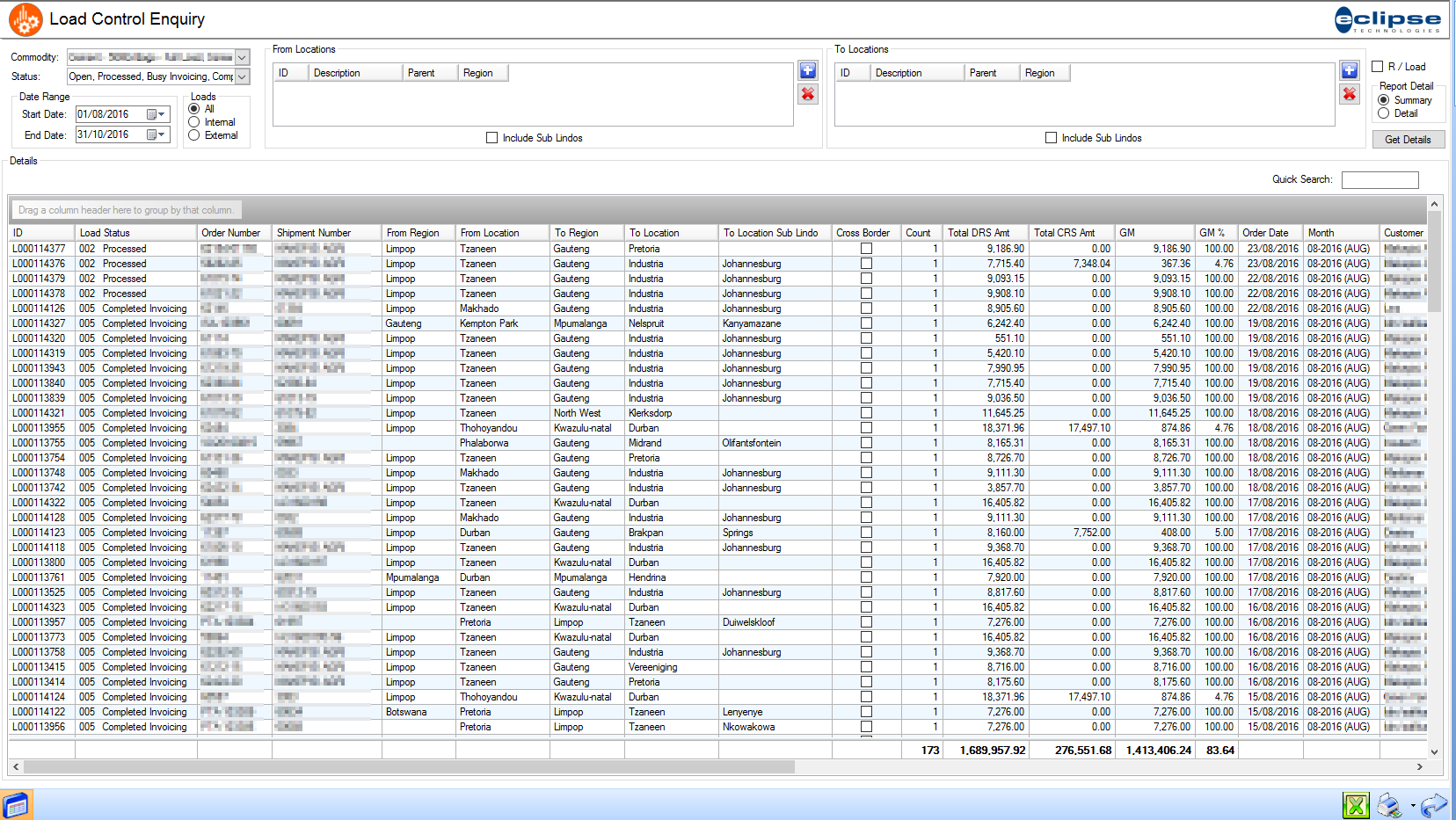Open the print options dropdown arrow
This screenshot has width=1456, height=820.
coord(1413,806)
